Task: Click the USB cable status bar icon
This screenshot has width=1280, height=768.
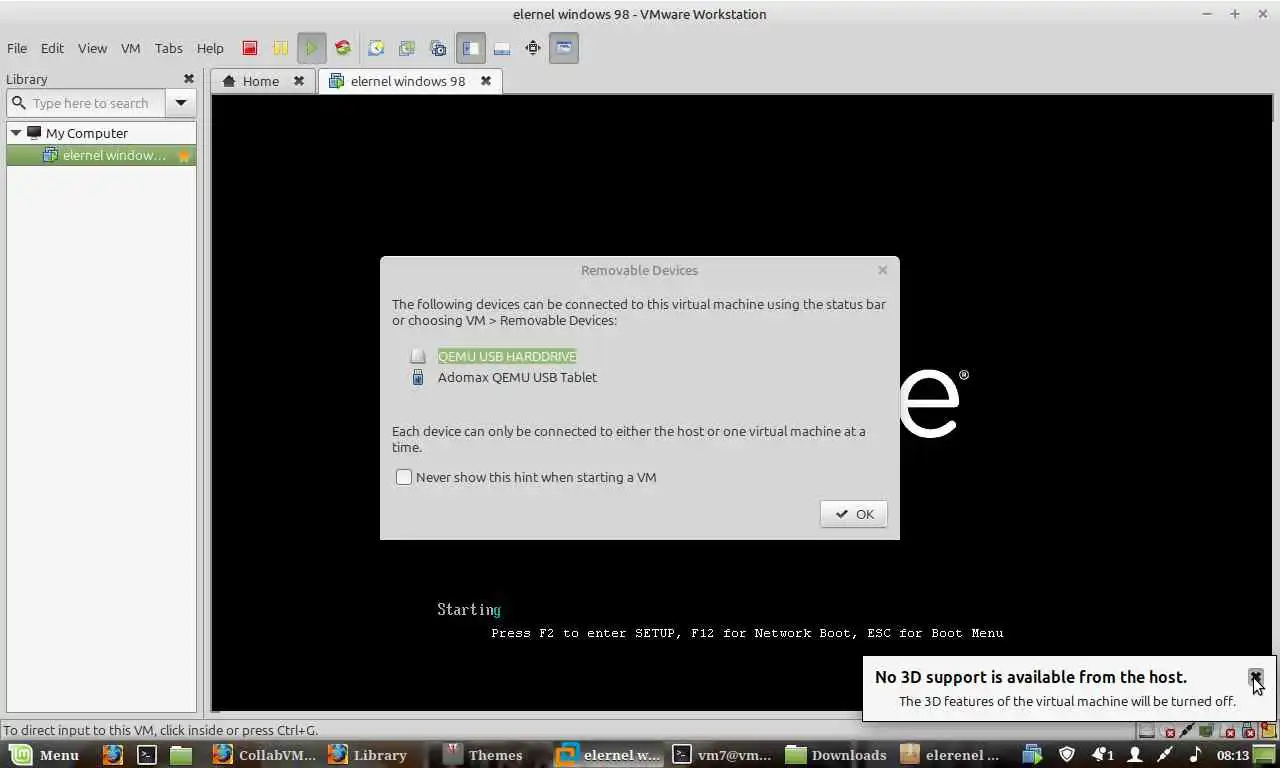Action: pos(1187,731)
